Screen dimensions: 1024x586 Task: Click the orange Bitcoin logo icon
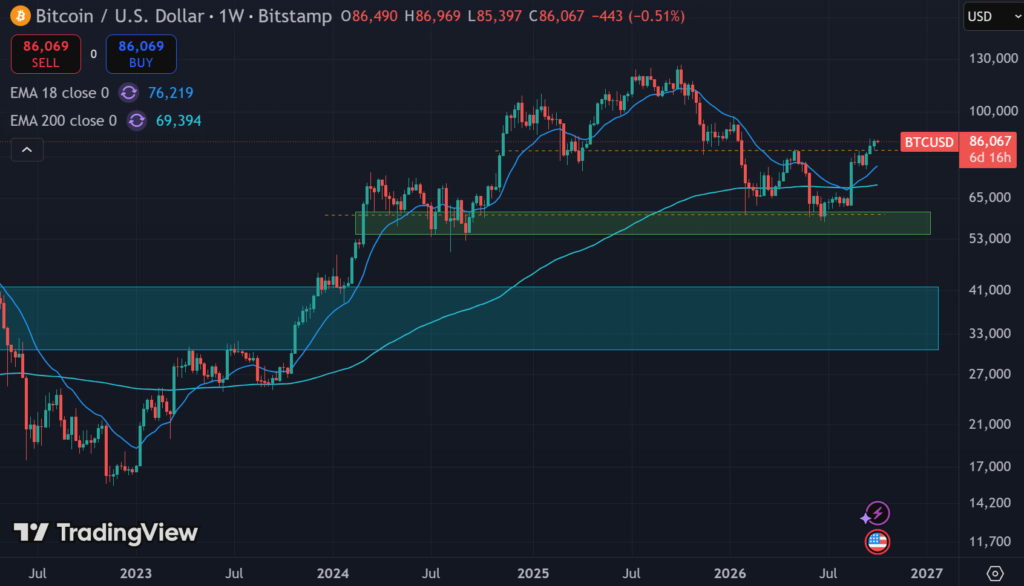click(x=20, y=16)
